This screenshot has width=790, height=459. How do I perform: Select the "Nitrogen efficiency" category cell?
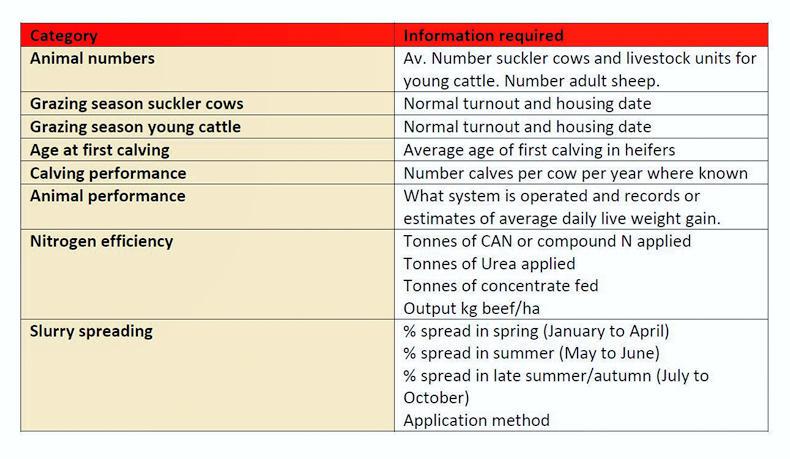[101, 241]
